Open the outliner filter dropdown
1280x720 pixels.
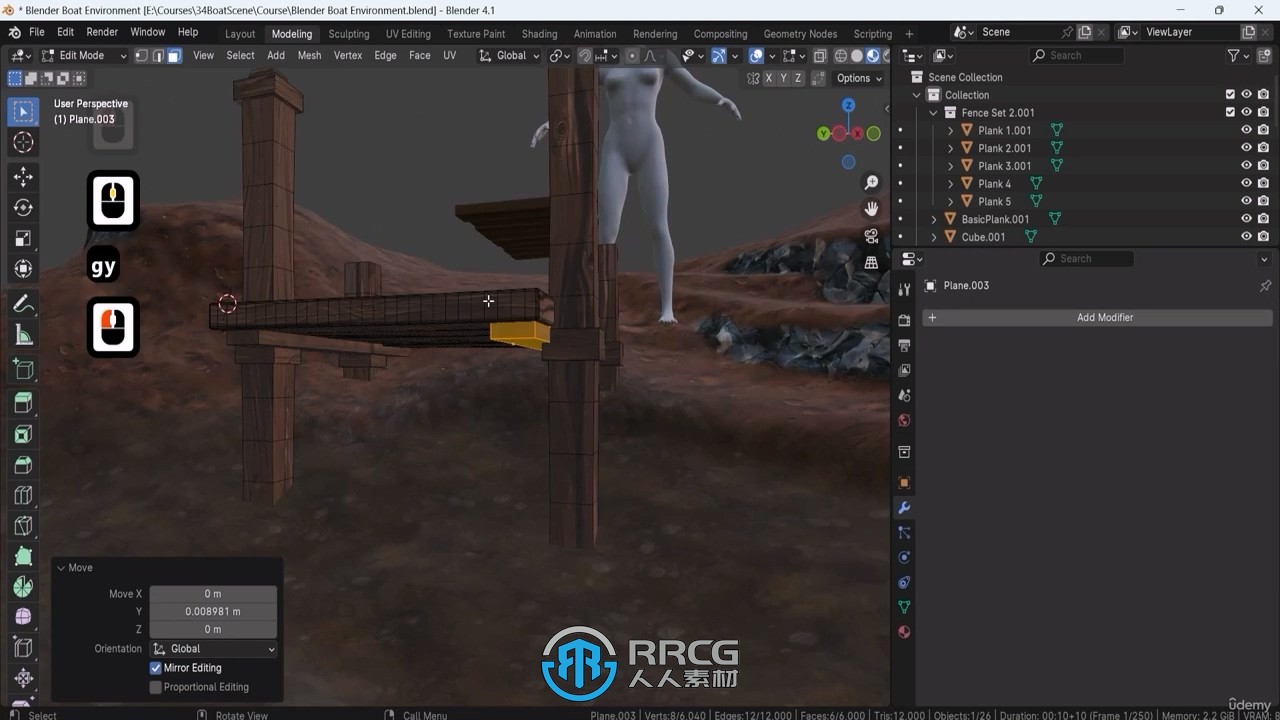[1237, 56]
